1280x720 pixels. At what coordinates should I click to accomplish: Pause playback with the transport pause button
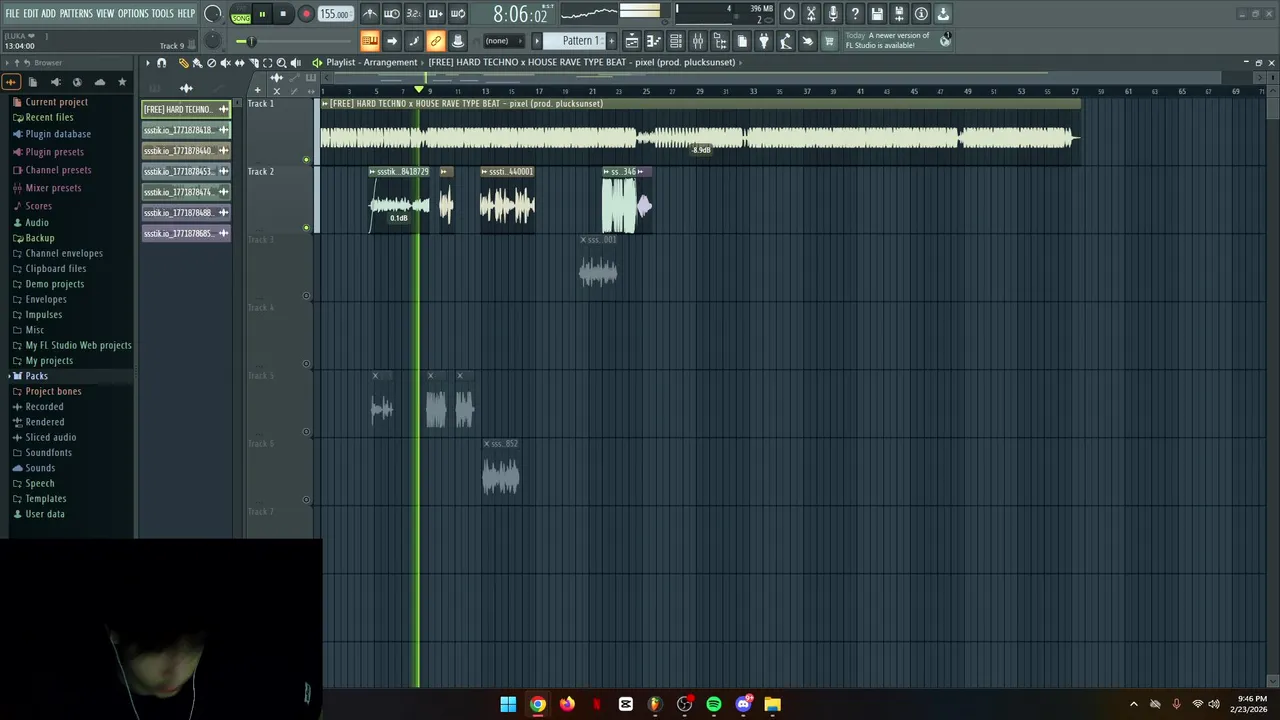262,14
